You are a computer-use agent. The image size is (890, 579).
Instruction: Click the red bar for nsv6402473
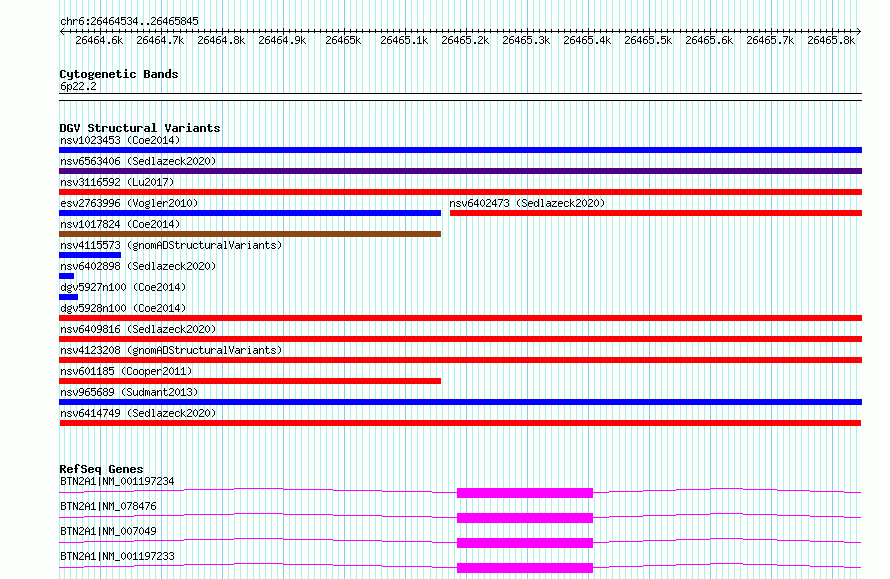(x=656, y=213)
